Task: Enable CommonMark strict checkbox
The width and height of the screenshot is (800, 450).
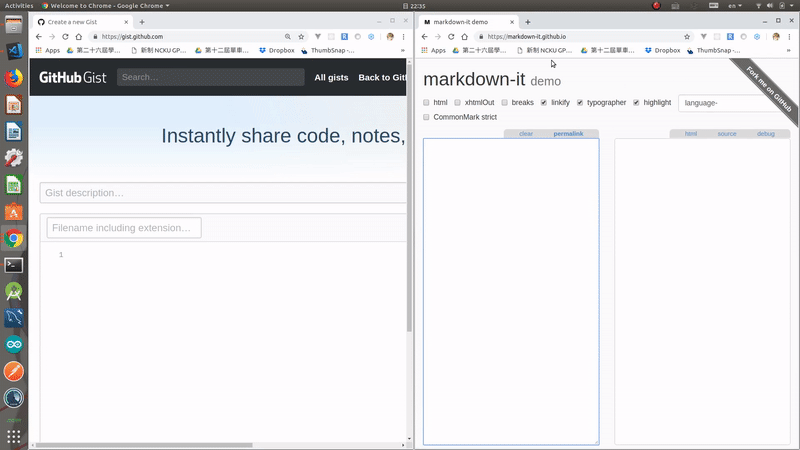Action: [x=426, y=117]
